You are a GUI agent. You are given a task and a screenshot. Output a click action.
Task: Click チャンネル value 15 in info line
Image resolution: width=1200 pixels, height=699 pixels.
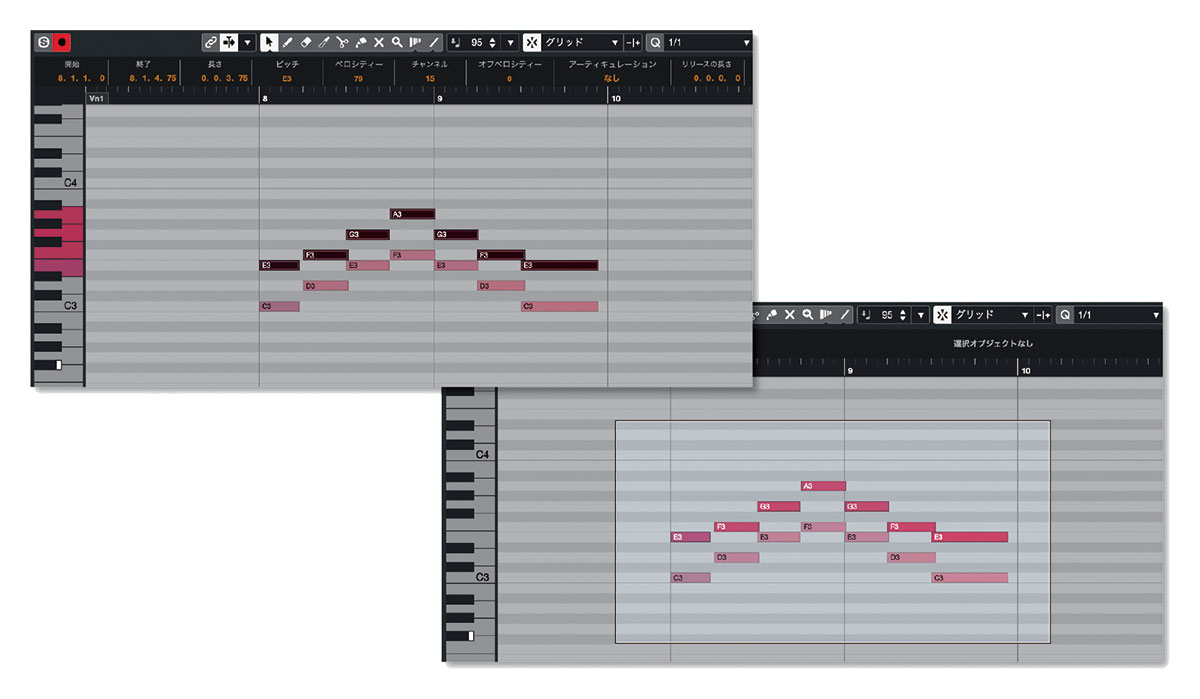point(430,78)
